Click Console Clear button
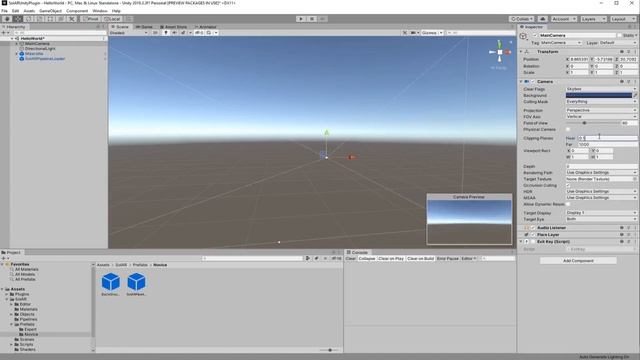 point(351,258)
